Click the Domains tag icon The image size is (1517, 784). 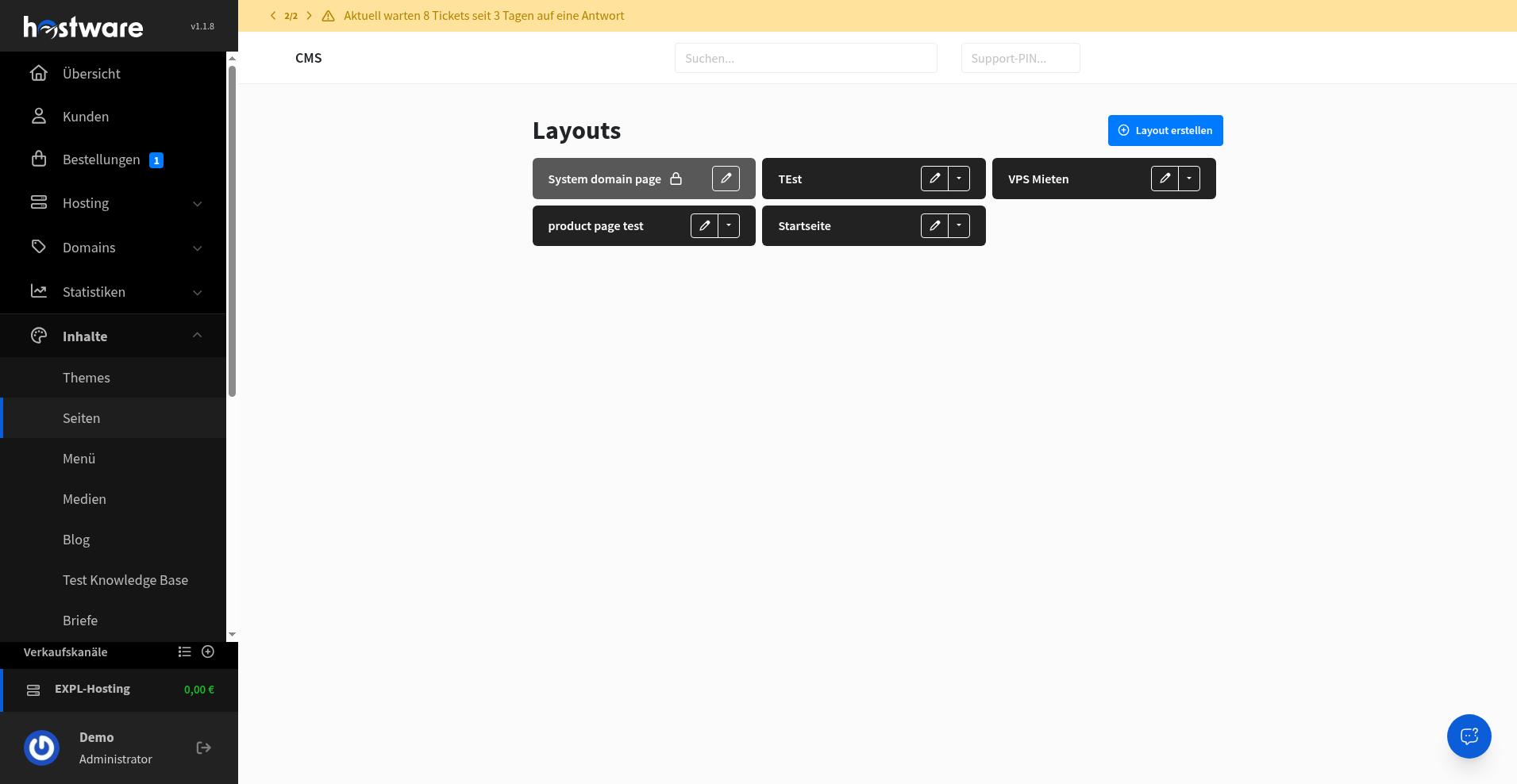coord(39,247)
